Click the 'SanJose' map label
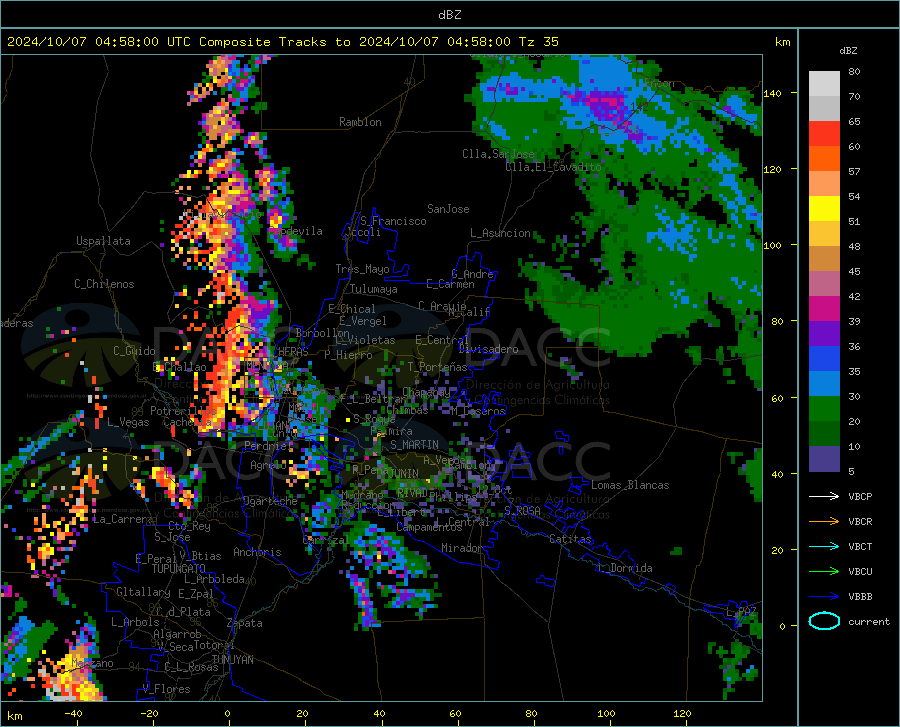This screenshot has width=900, height=727. click(448, 209)
